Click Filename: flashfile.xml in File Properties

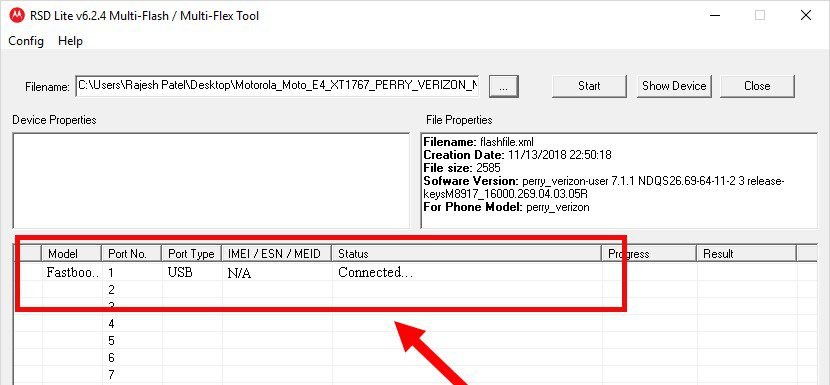tap(479, 142)
